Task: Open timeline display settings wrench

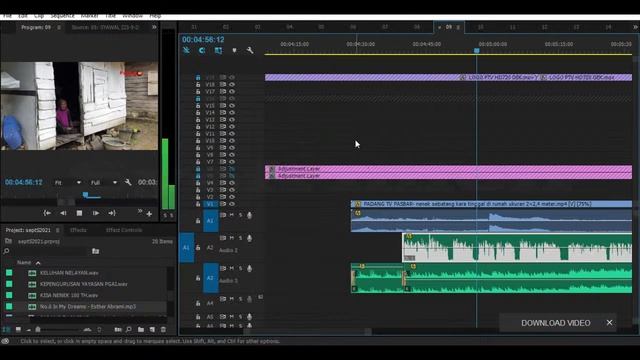Action: coord(250,50)
